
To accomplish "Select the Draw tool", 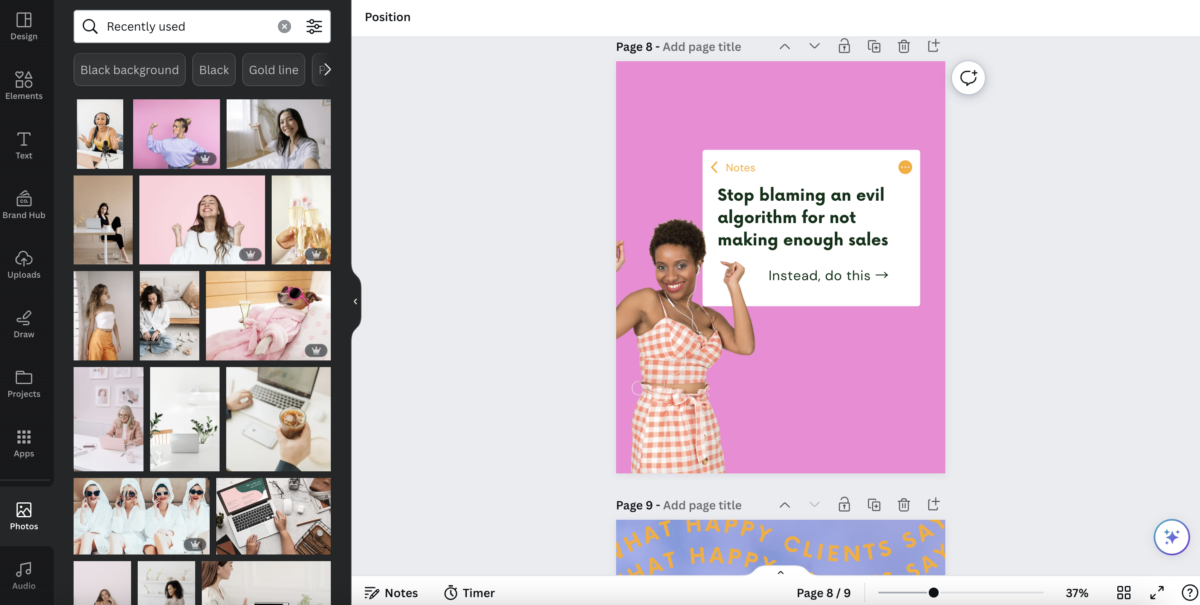I will (x=24, y=322).
